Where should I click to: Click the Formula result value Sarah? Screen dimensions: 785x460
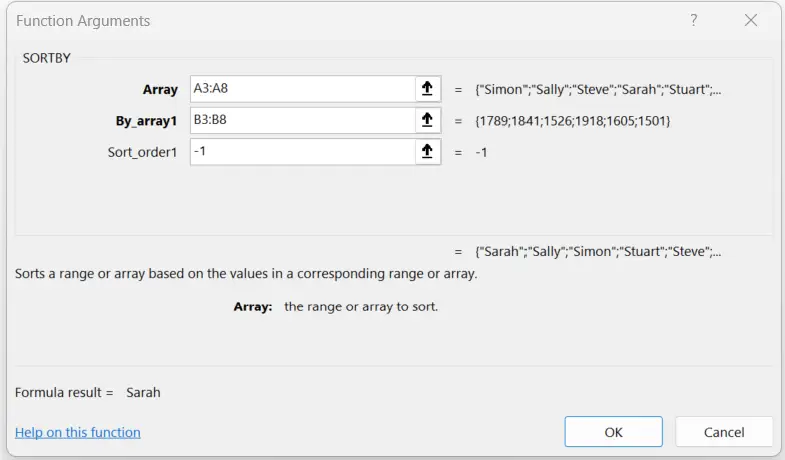pos(143,392)
